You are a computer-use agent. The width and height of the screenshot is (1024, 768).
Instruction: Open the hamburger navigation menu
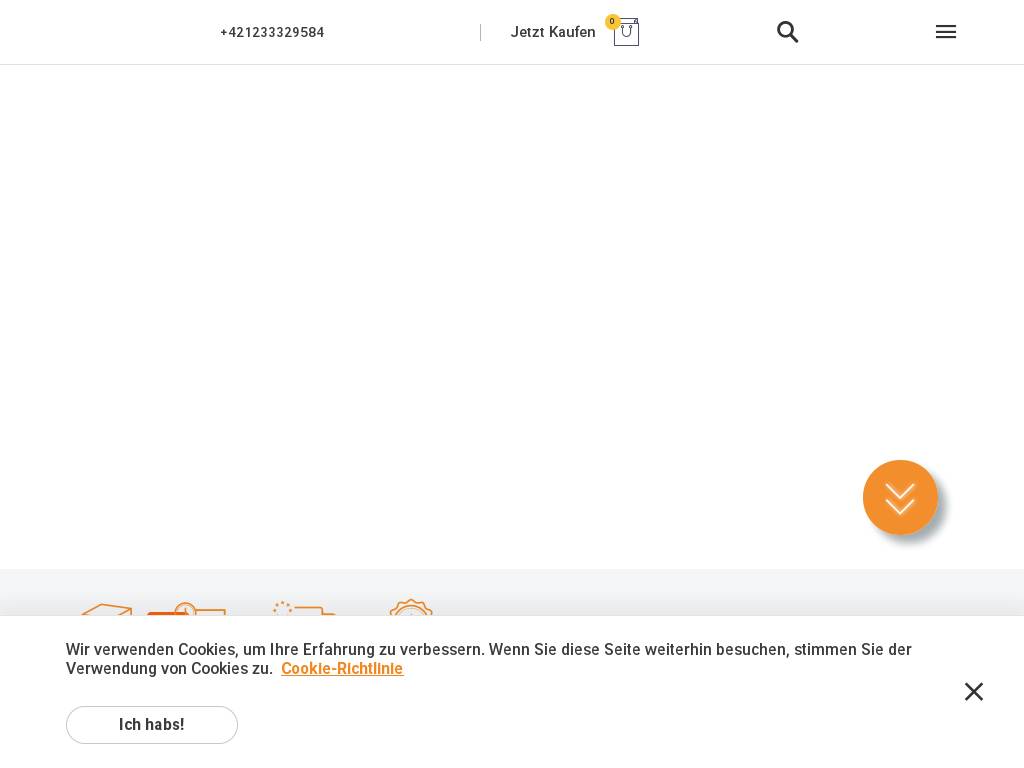(946, 32)
